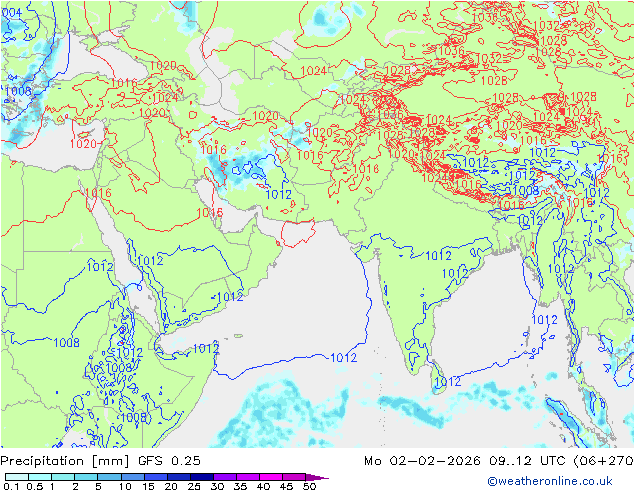Click the blue '1008' label over Sudan
Image resolution: width=634 pixels, height=490 pixels.
pos(66,342)
